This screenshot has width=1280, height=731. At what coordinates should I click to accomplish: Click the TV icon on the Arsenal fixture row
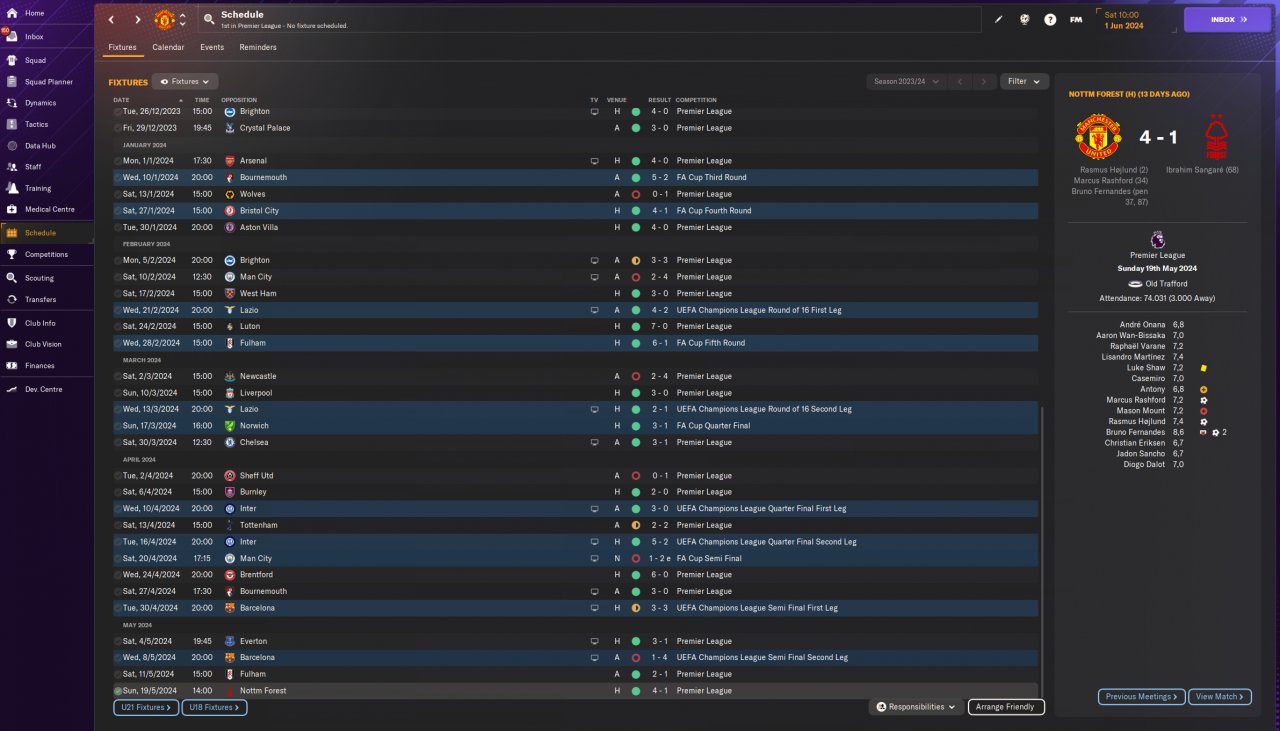pos(594,161)
